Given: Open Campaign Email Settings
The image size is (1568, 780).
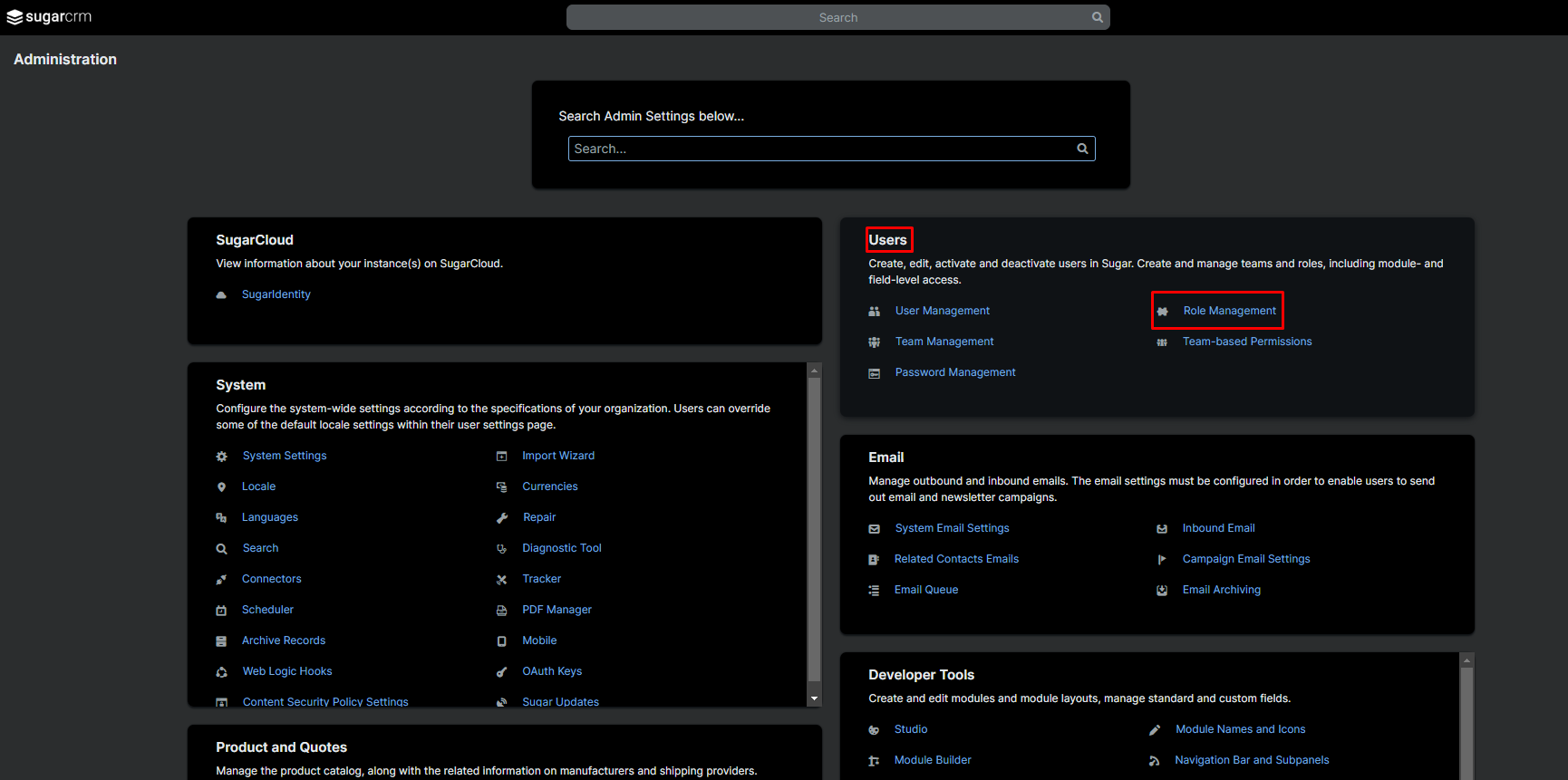Looking at the screenshot, I should tap(1246, 559).
